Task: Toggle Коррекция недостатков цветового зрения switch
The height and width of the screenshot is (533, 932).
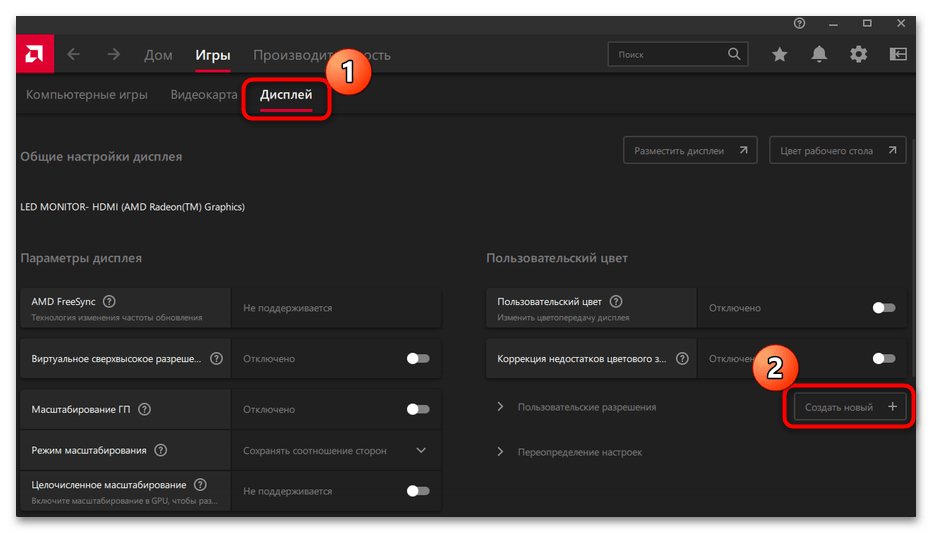Action: point(884,358)
